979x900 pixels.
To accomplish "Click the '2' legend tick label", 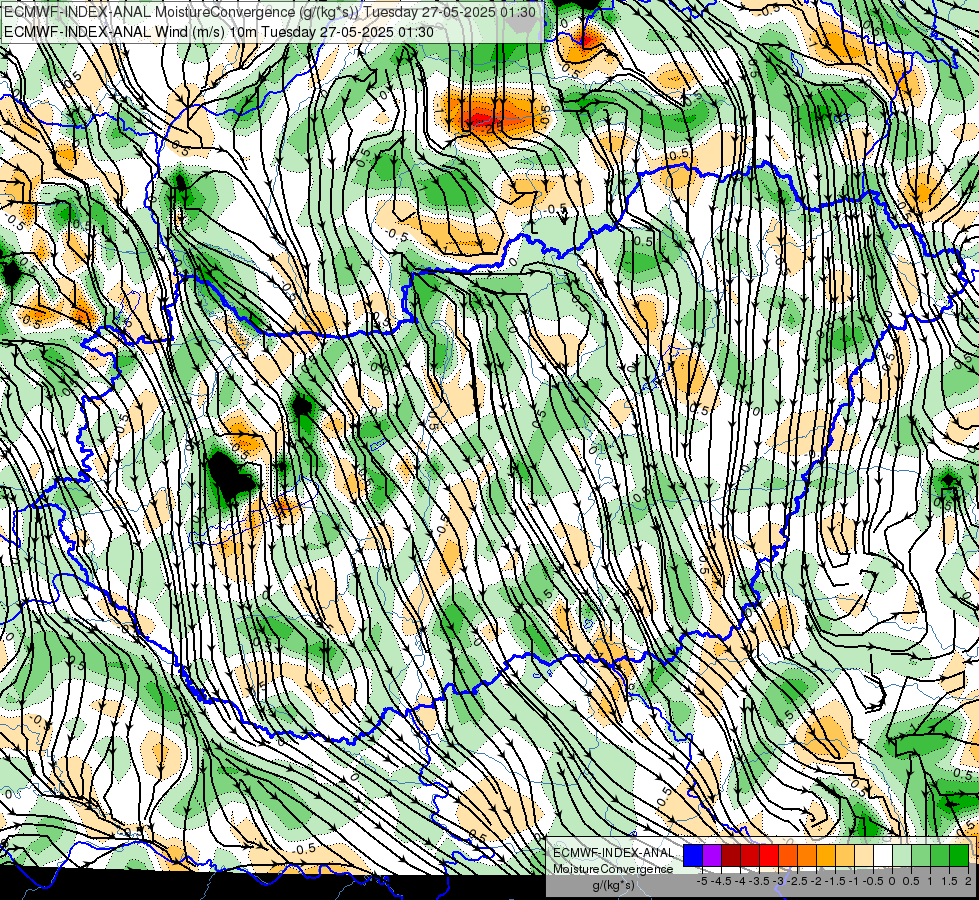I will 968,881.
